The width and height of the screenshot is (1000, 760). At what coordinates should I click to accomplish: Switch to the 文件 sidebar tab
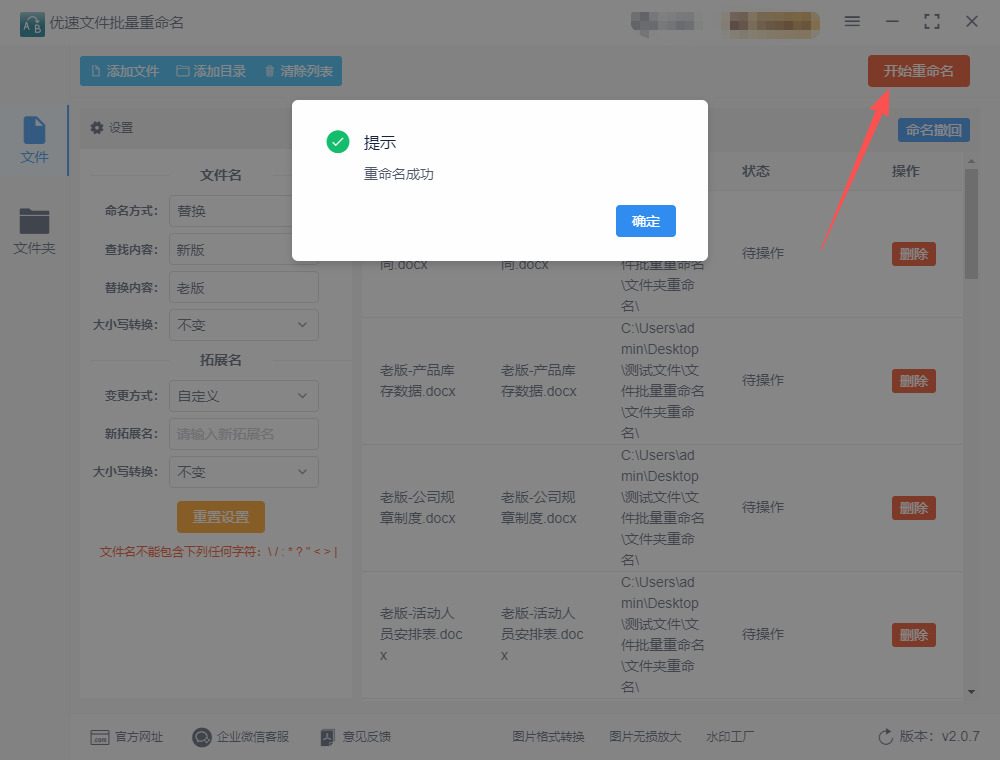[x=34, y=140]
